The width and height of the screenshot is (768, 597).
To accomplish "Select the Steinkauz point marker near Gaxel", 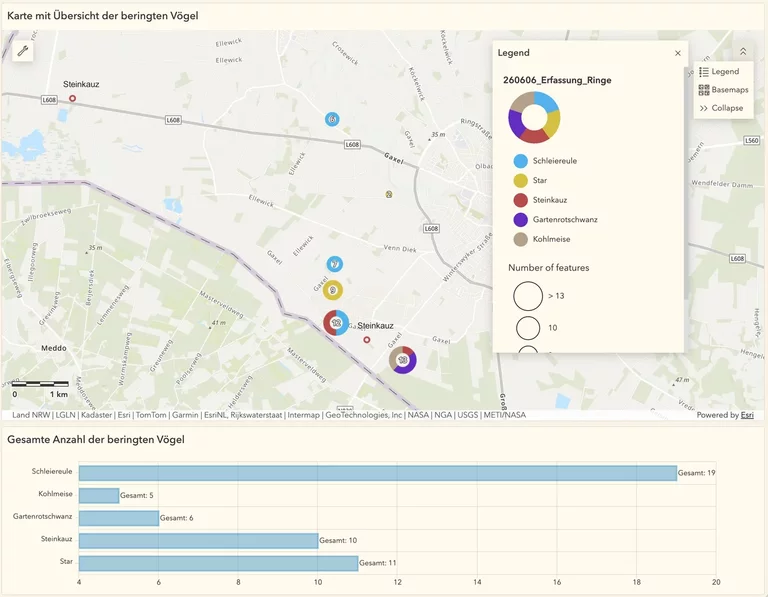I will 366,339.
